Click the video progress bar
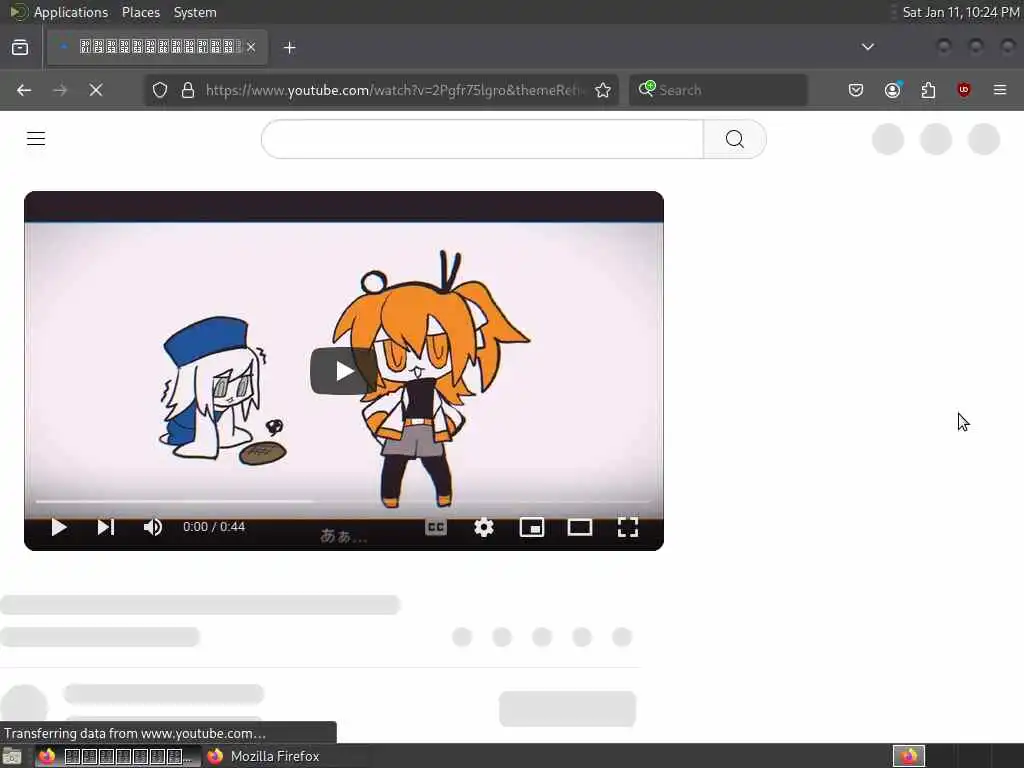1024x768 pixels. [344, 502]
